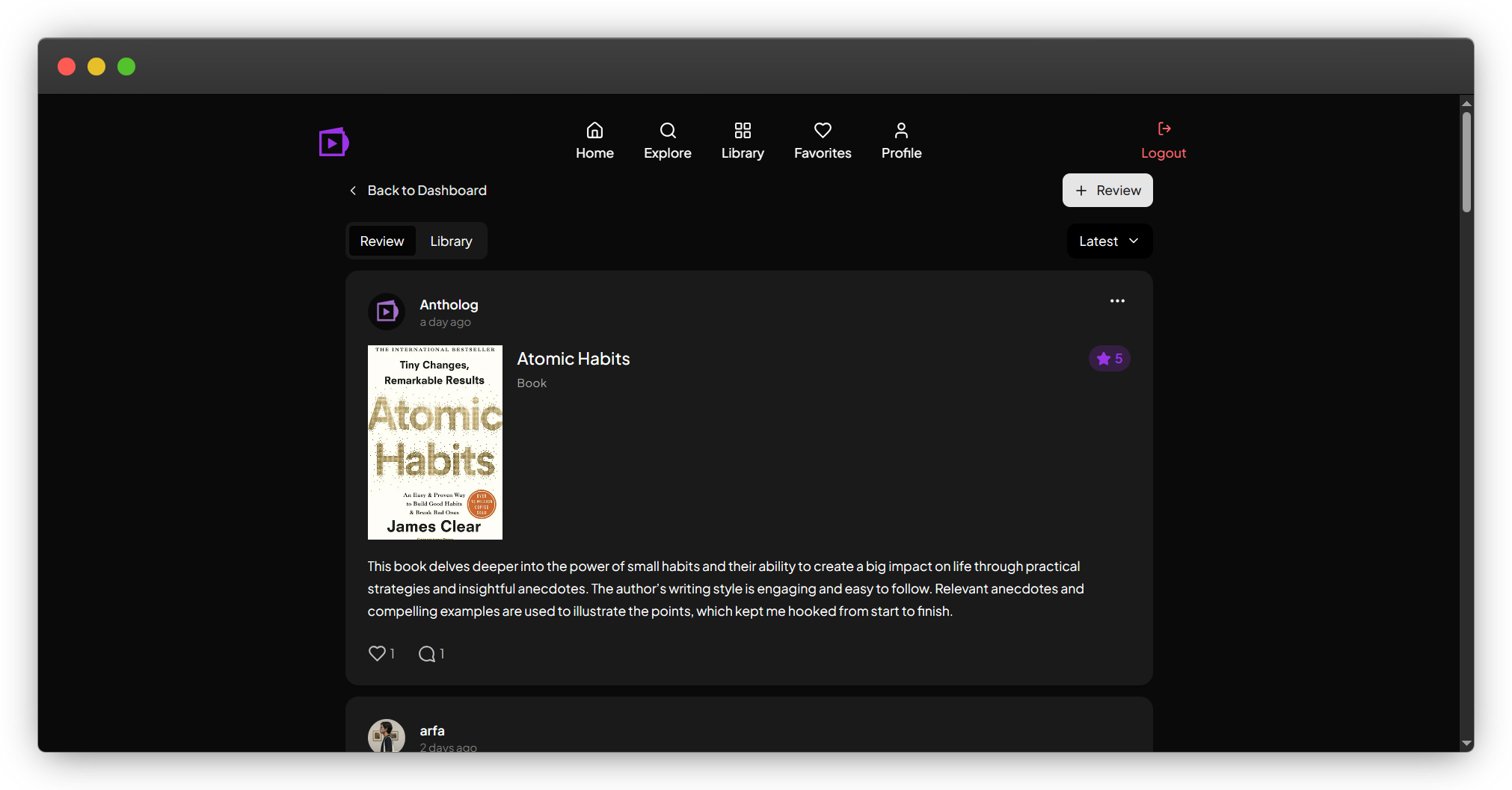Open Library from the top navigation
This screenshot has height=790, width=1512.
click(x=743, y=141)
